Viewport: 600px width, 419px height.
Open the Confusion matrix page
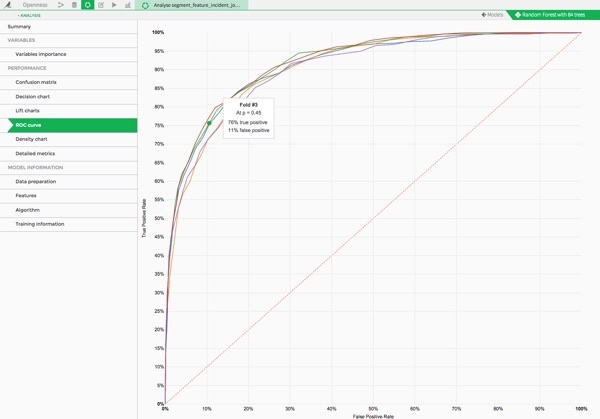point(68,82)
